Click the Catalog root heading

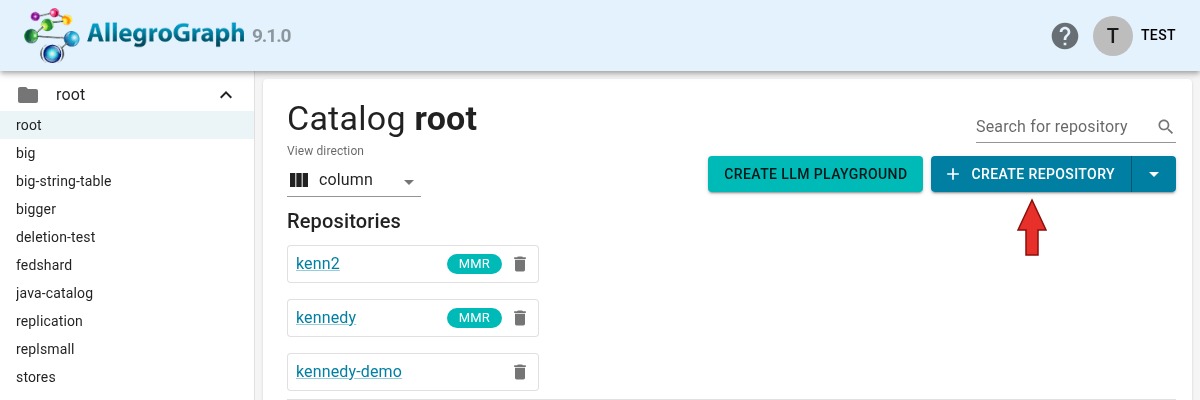[382, 119]
